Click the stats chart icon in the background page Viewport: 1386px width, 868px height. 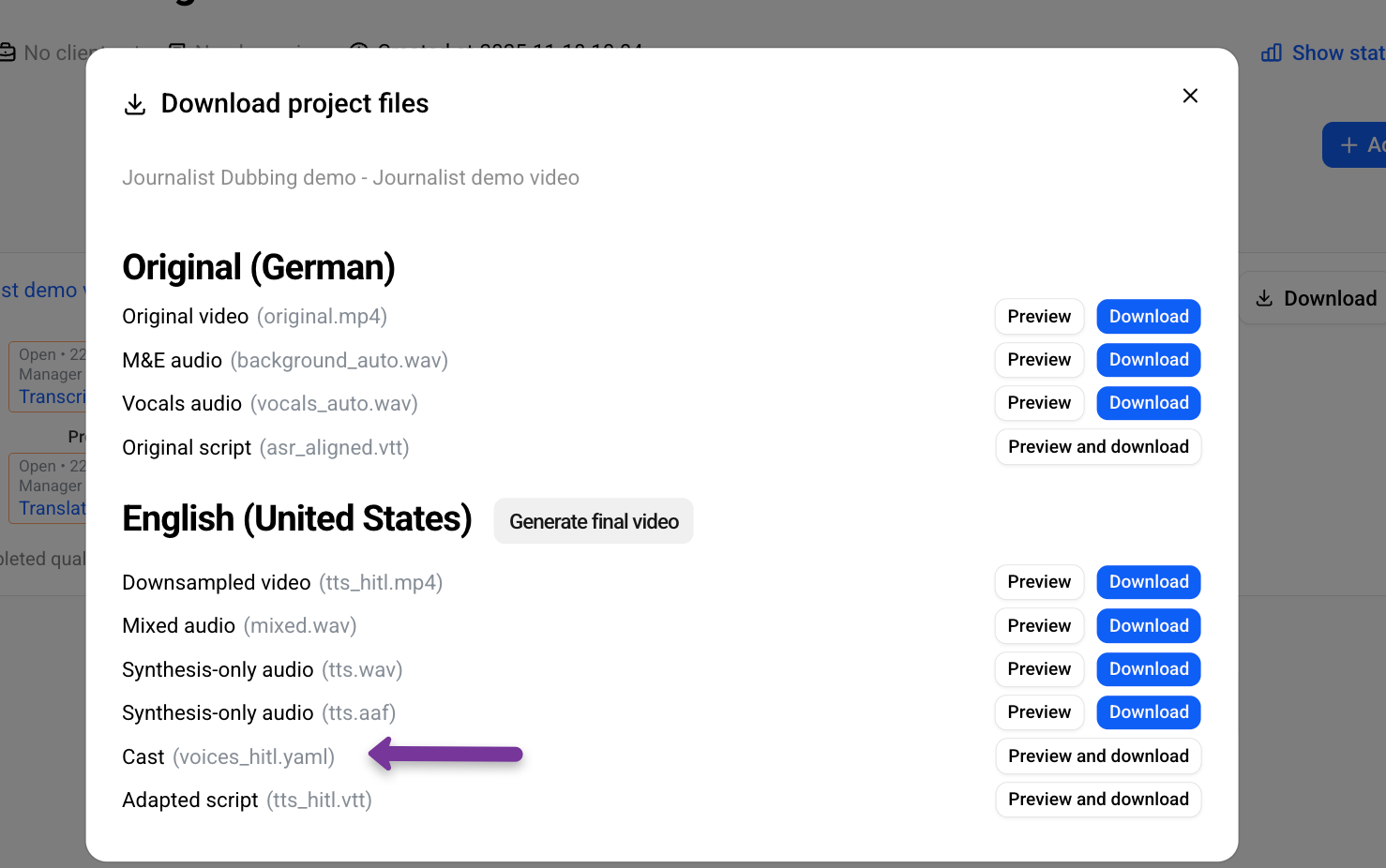pyautogui.click(x=1272, y=53)
